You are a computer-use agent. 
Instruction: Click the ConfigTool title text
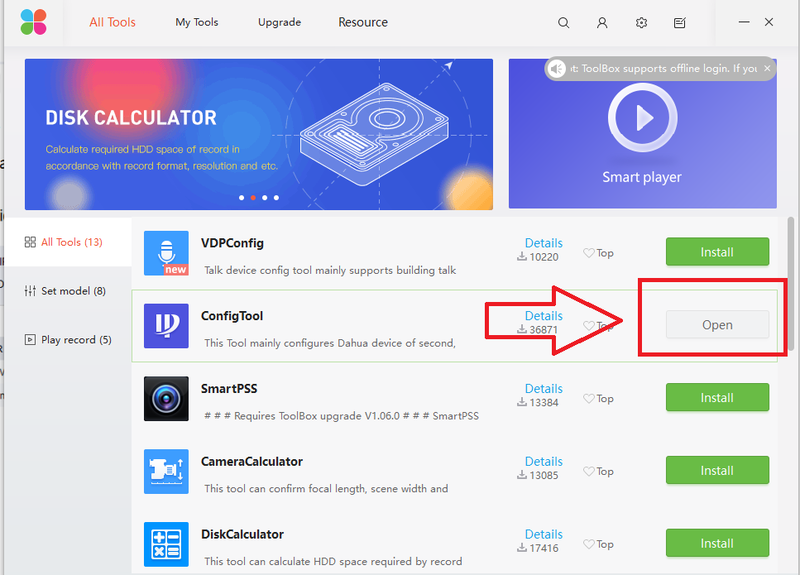pos(232,316)
